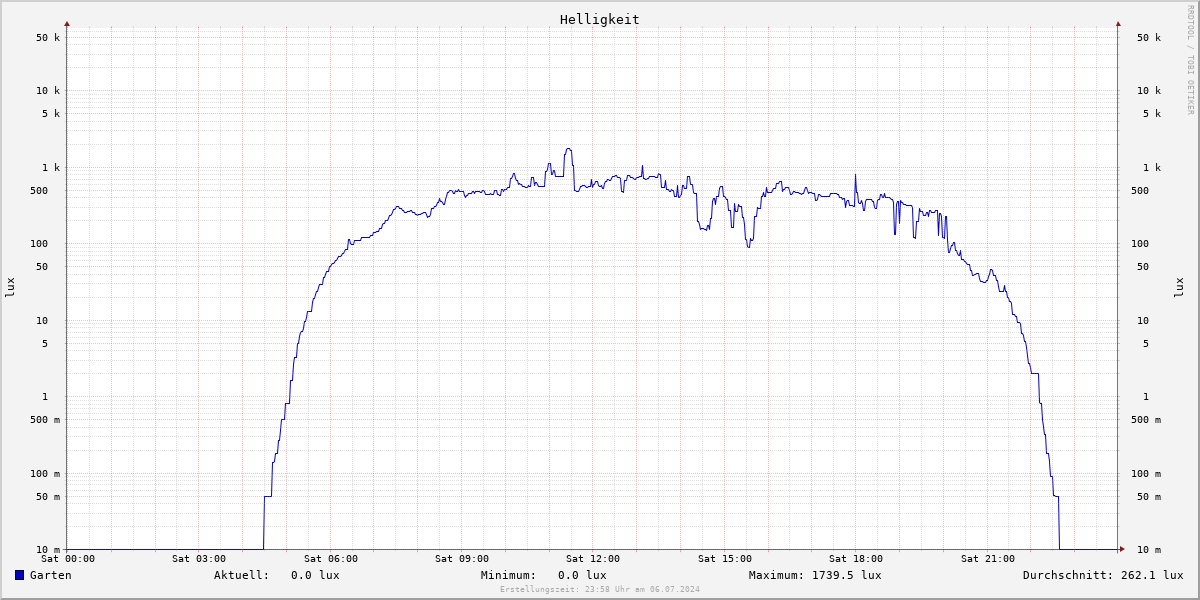Click the Sat 15:00 time axis label
Screen dimensions: 1200x600
click(x=725, y=559)
